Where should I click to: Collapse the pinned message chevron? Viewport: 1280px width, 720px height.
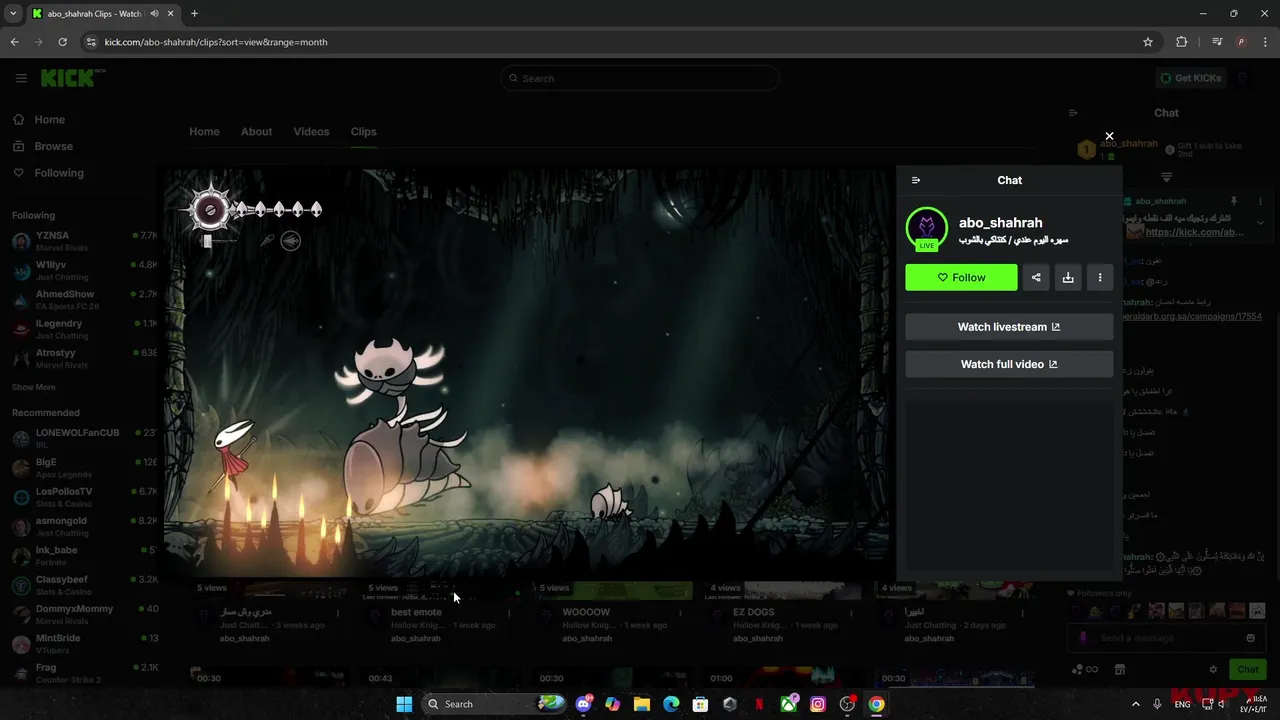1260,222
